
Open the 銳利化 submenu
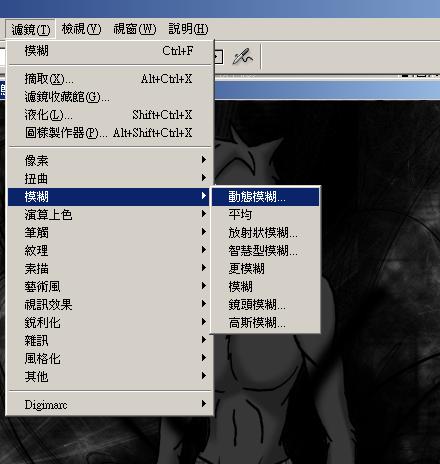[110, 323]
